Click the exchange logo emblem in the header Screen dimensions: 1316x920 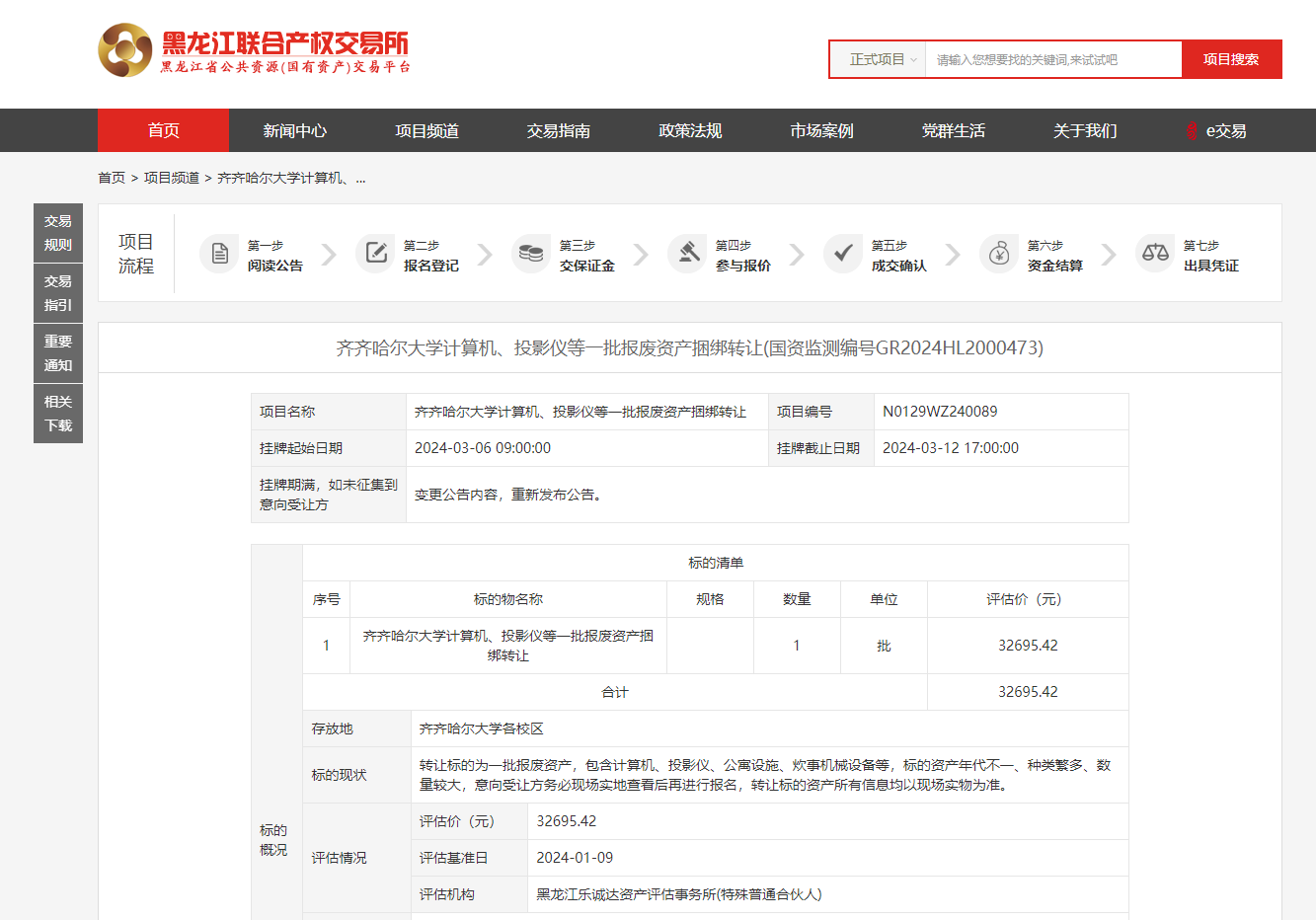tap(125, 50)
